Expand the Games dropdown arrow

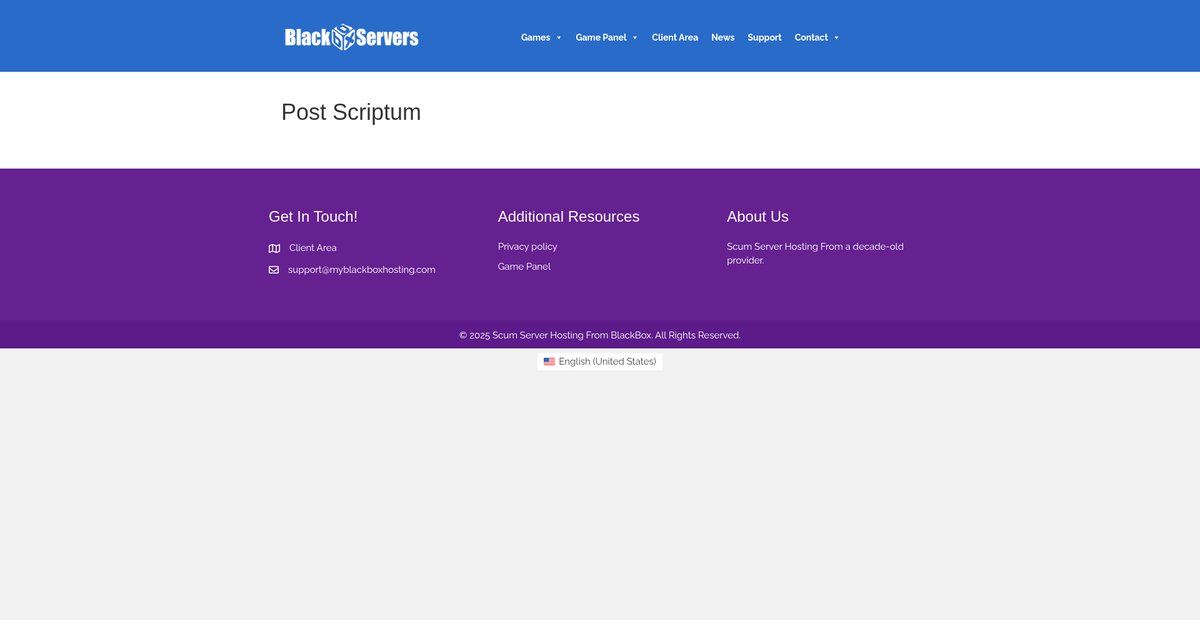click(x=559, y=38)
